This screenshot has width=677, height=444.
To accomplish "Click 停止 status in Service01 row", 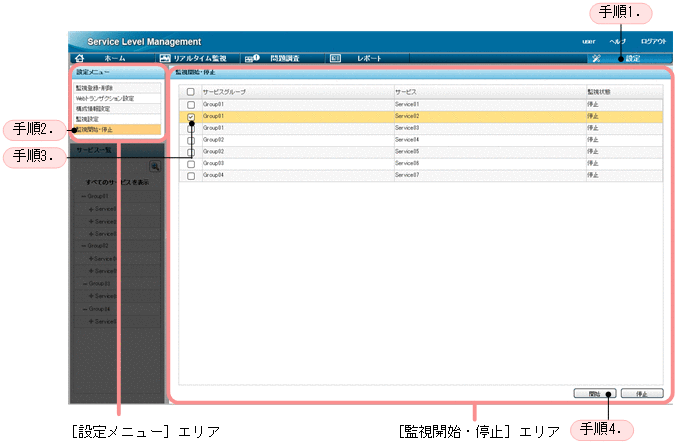I will (x=593, y=104).
